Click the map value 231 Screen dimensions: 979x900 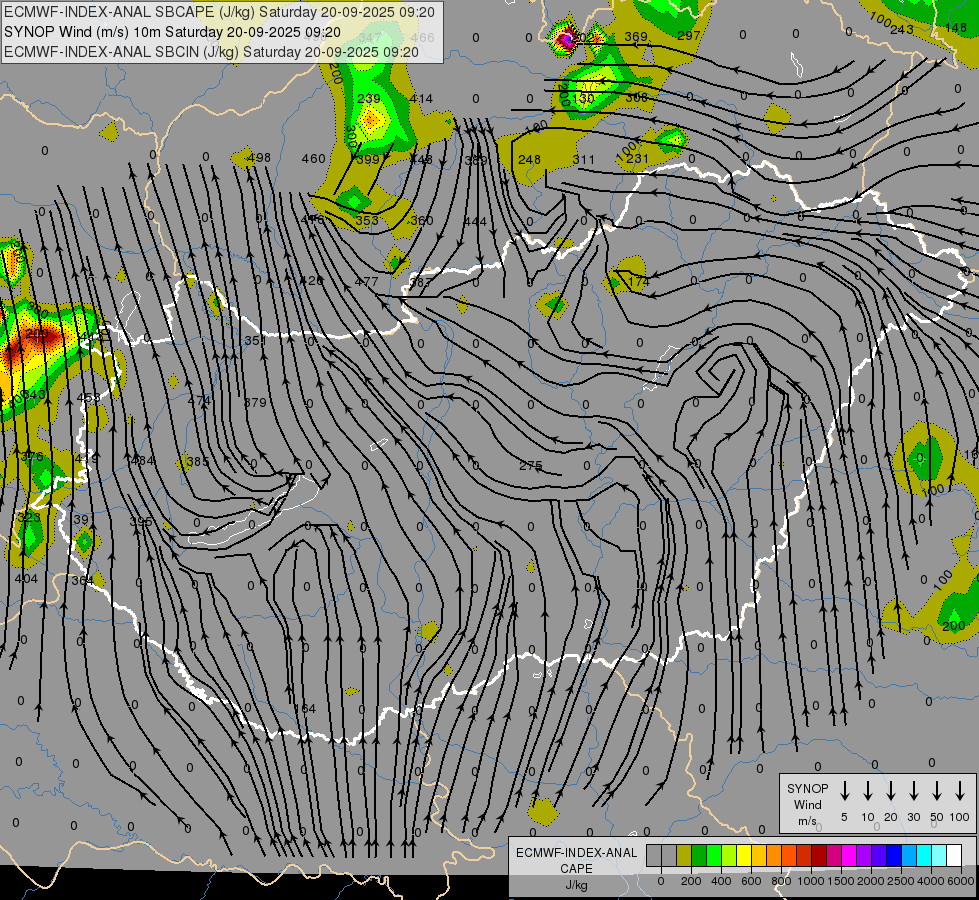coord(637,159)
